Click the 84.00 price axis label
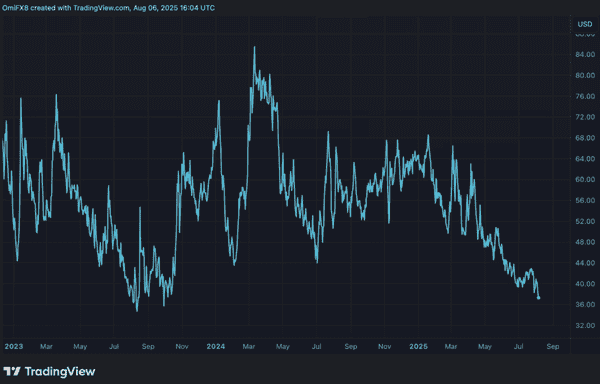Image resolution: width=600 pixels, height=384 pixels. [585, 55]
